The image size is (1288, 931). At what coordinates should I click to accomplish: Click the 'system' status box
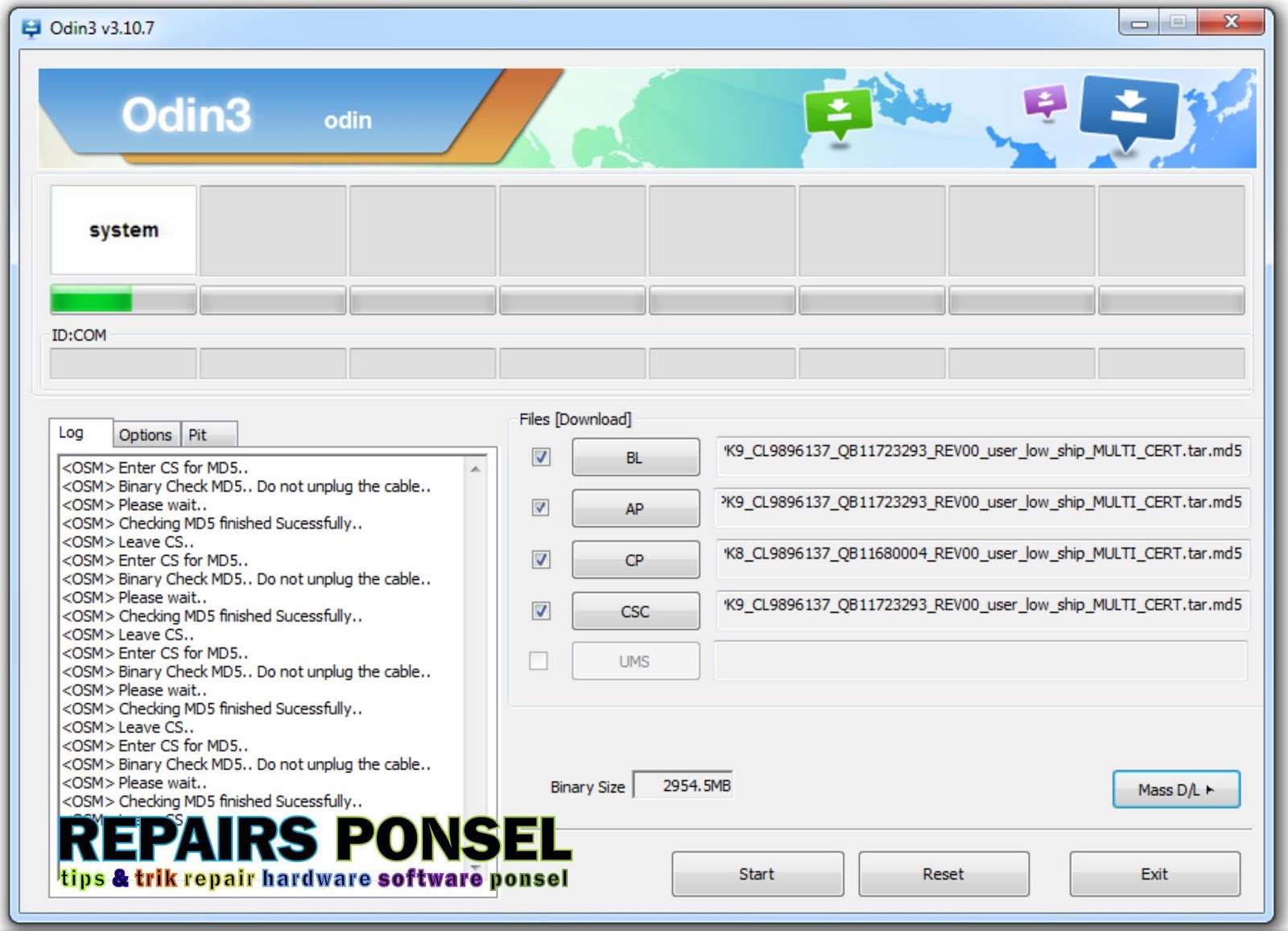point(123,230)
